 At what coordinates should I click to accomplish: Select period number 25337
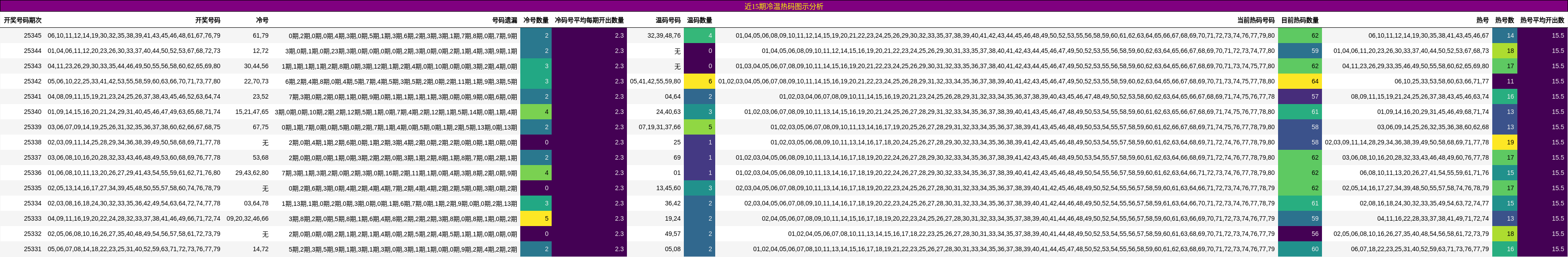pyautogui.click(x=33, y=157)
